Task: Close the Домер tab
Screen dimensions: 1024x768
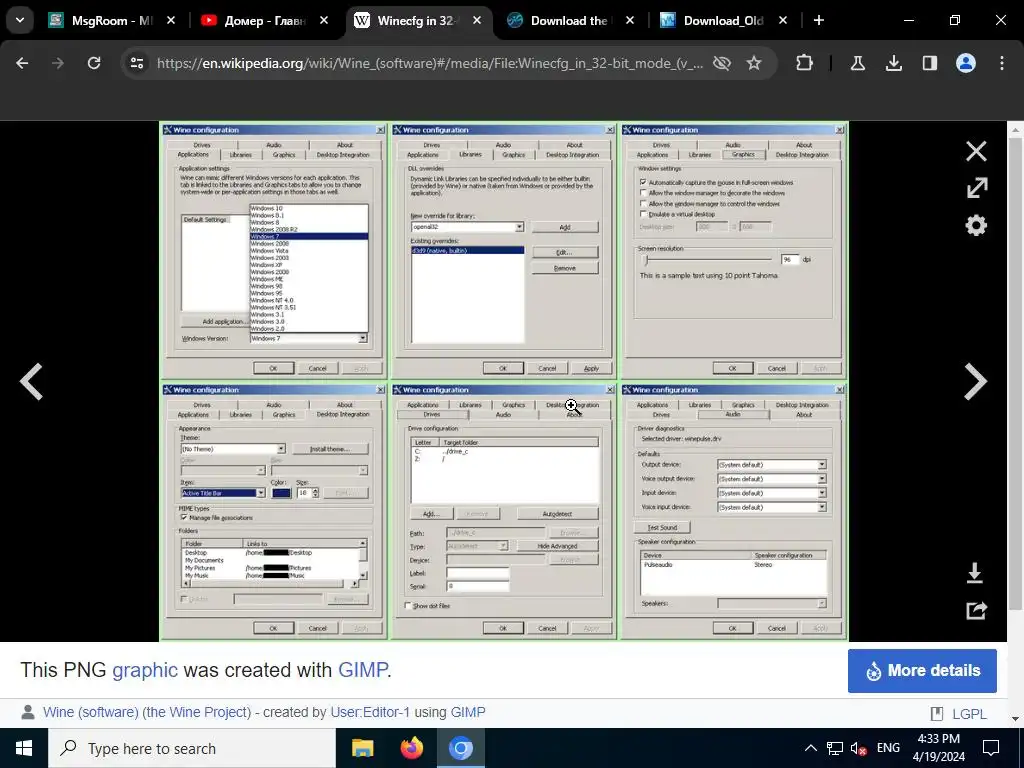Action: coord(324,20)
